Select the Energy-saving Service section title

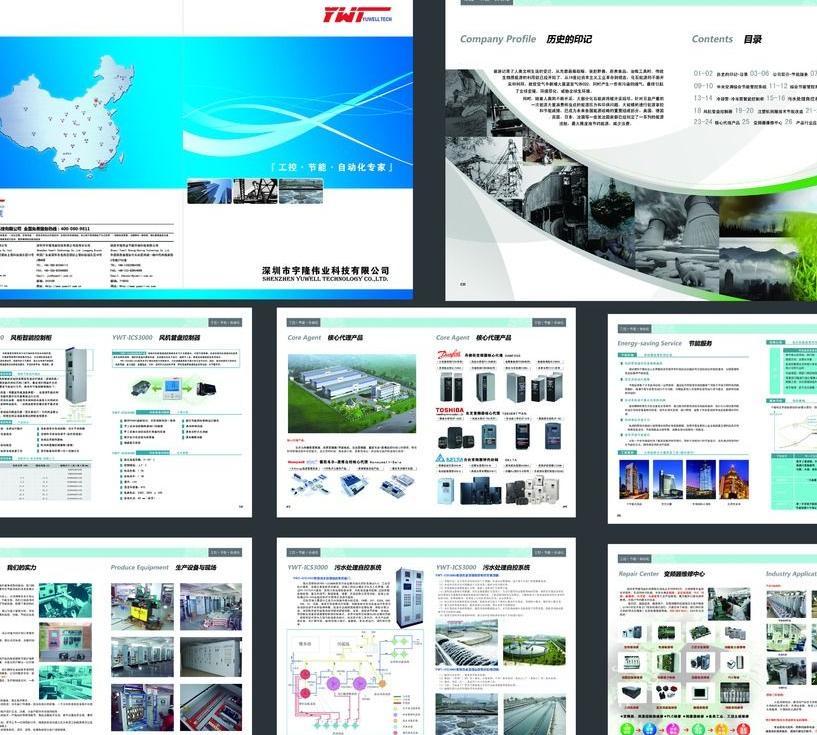(x=649, y=343)
